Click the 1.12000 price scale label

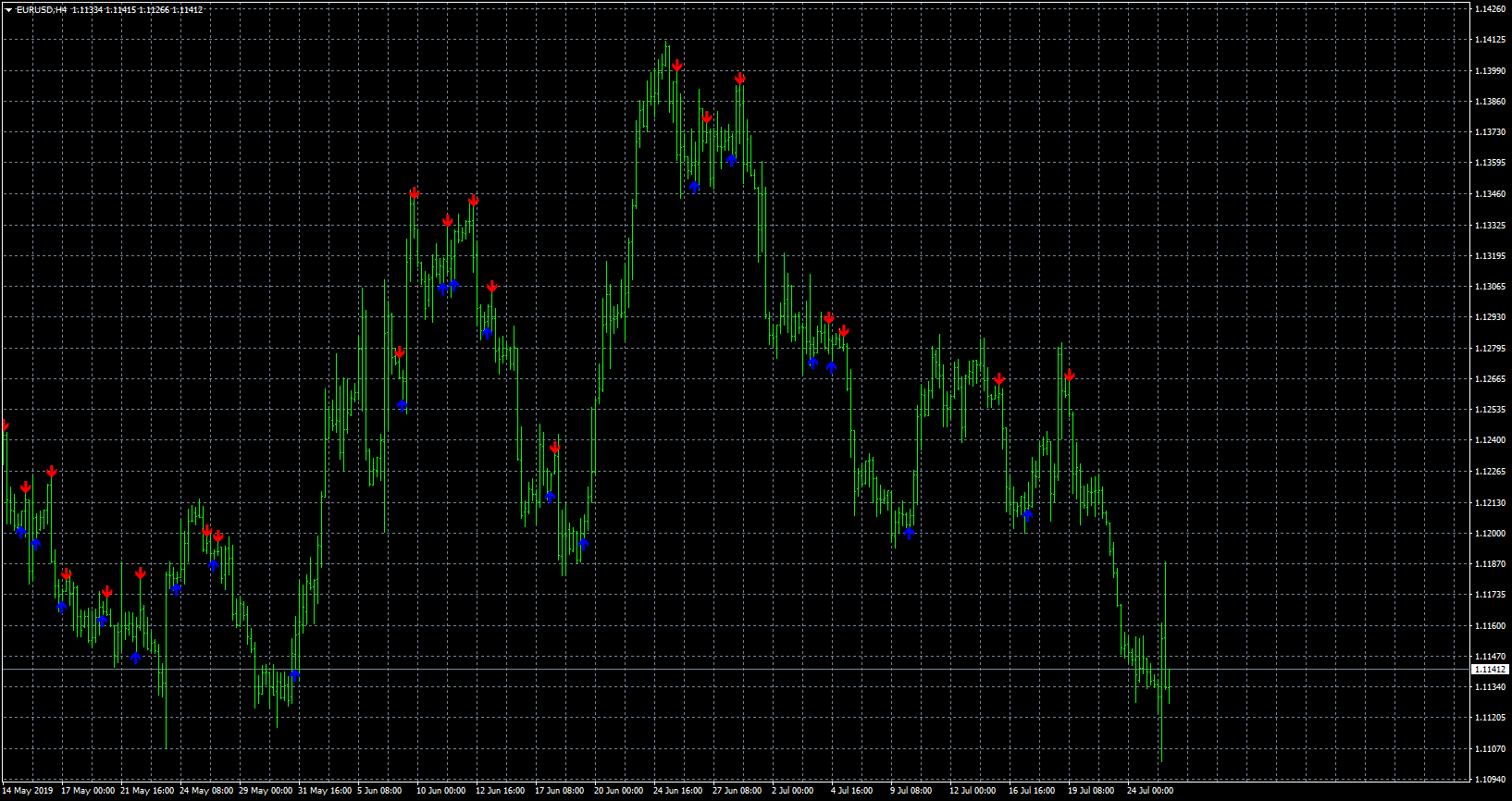coord(1490,533)
